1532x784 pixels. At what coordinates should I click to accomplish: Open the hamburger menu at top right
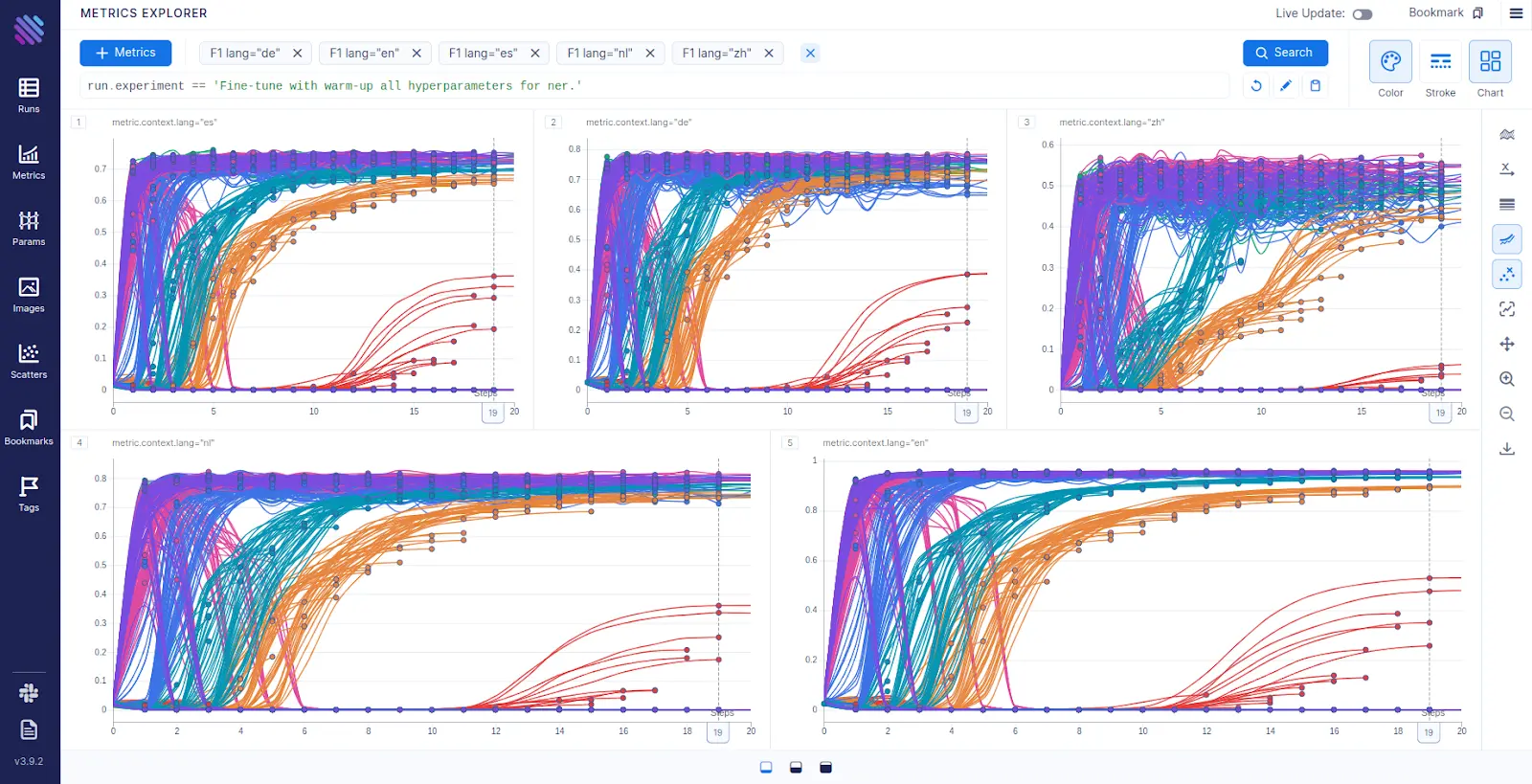click(x=1516, y=13)
